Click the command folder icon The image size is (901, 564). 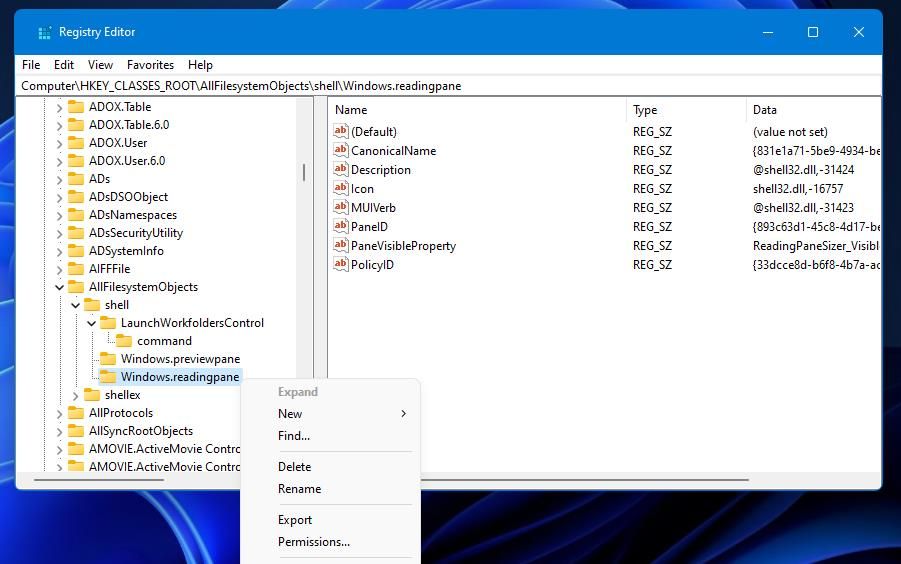pos(124,341)
